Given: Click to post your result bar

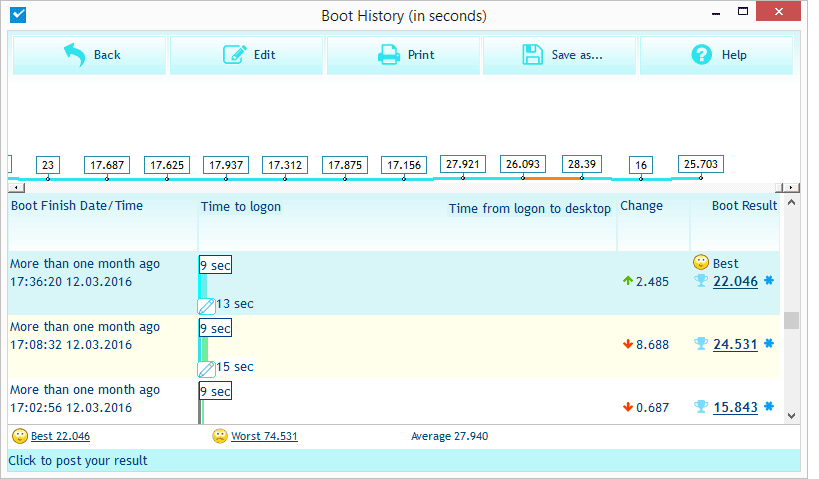Looking at the screenshot, I should (78, 461).
